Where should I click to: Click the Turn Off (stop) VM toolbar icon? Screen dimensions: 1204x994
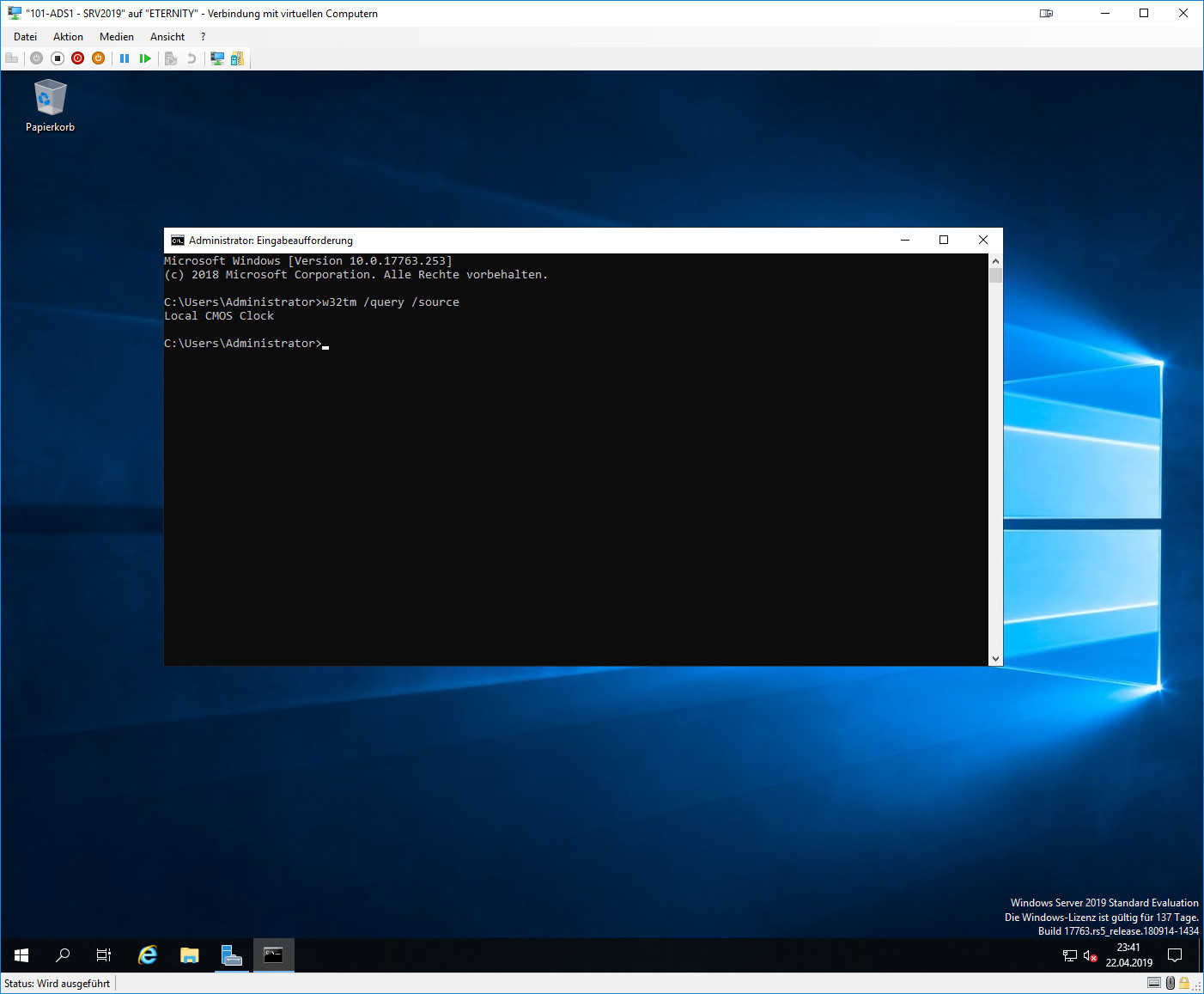58,58
